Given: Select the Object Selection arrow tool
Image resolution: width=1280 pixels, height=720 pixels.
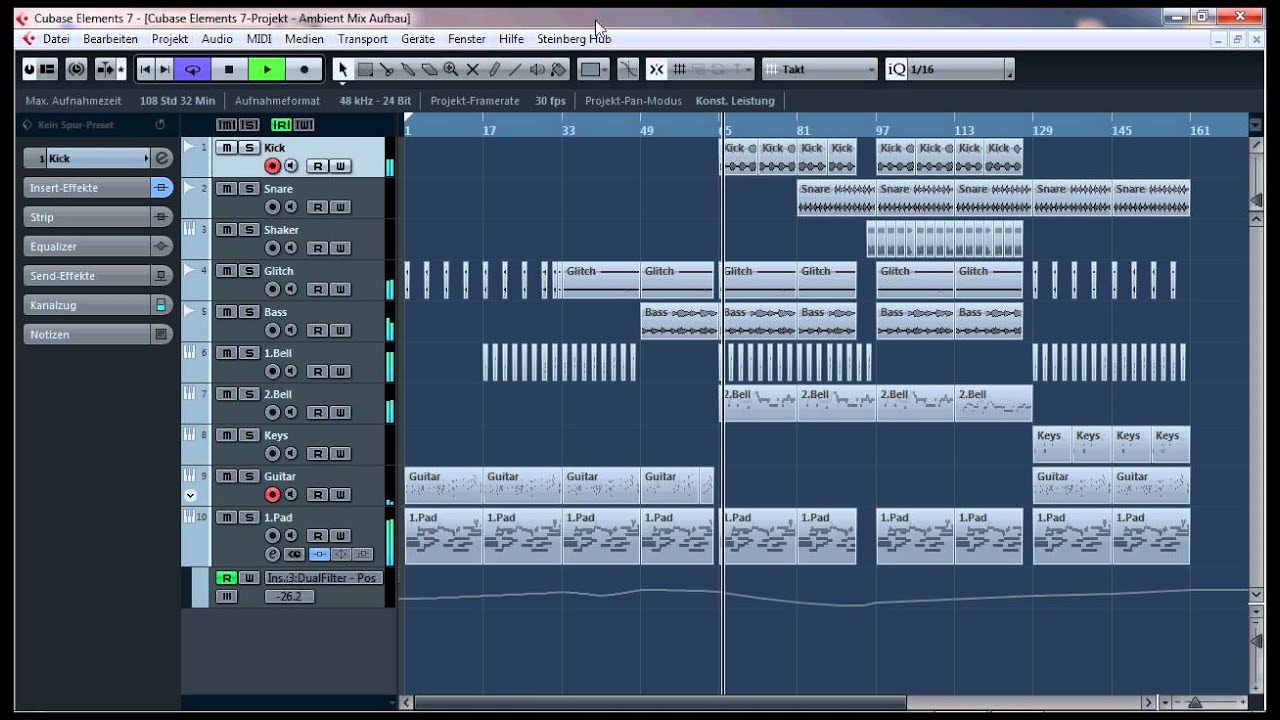Looking at the screenshot, I should tap(343, 69).
